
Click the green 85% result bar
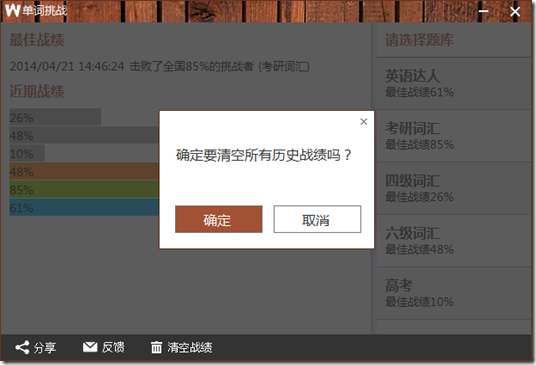(84, 190)
